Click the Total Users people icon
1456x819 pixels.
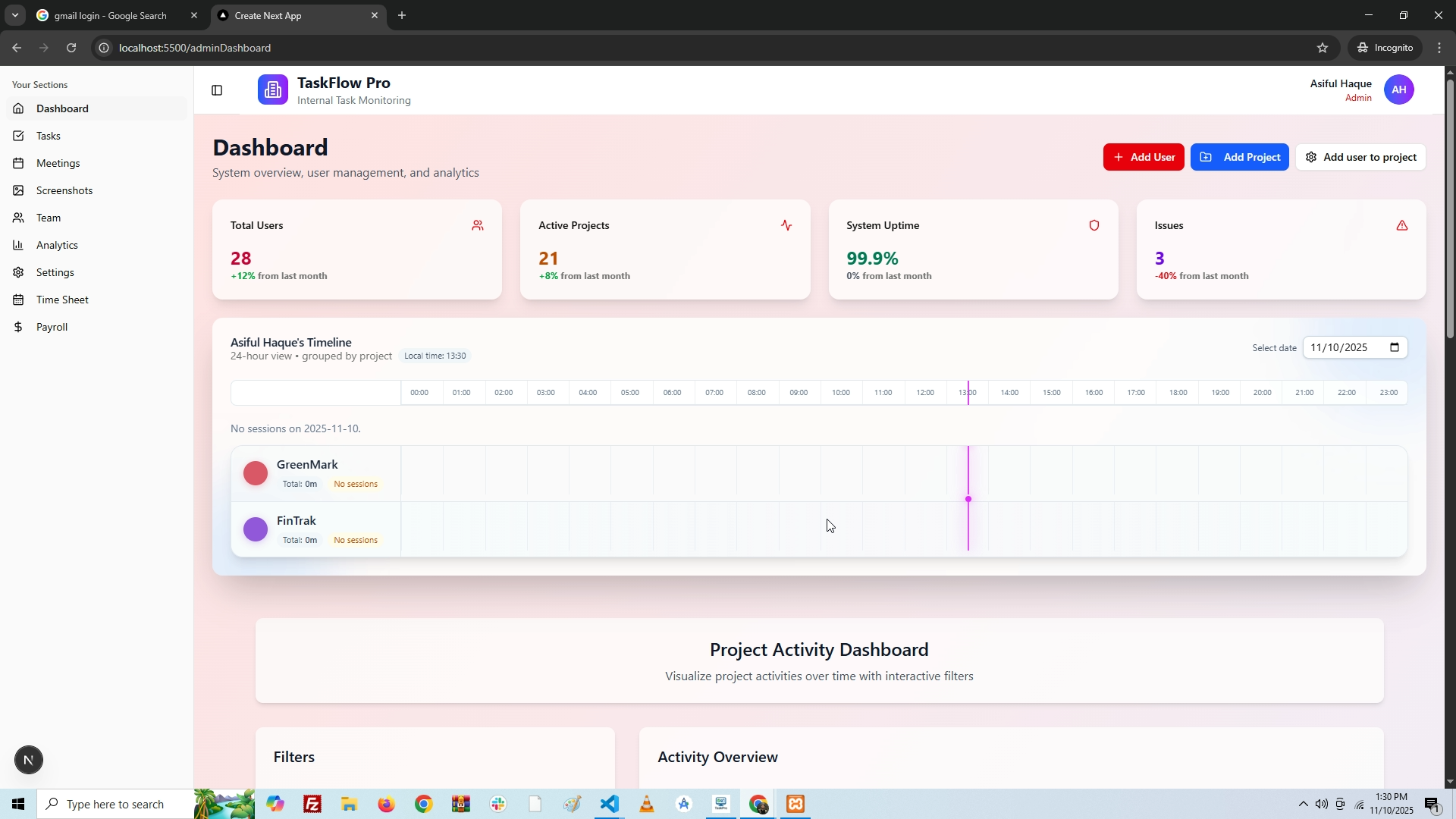pos(477,225)
